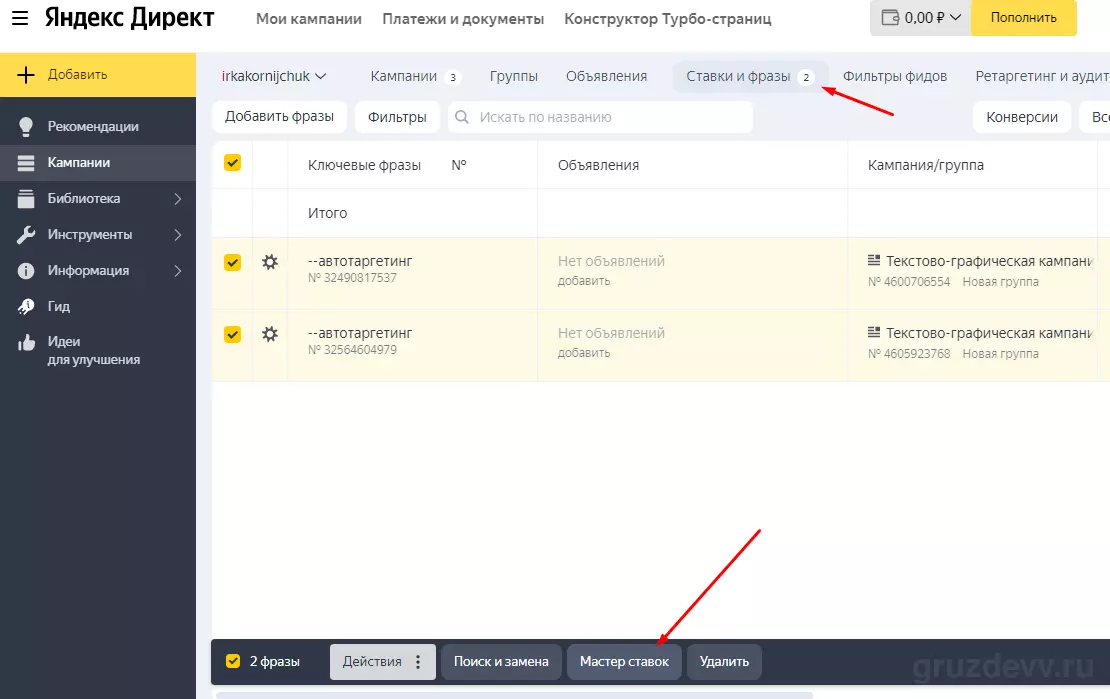
Task: Switch to the Кампании tab
Action: tap(415, 76)
